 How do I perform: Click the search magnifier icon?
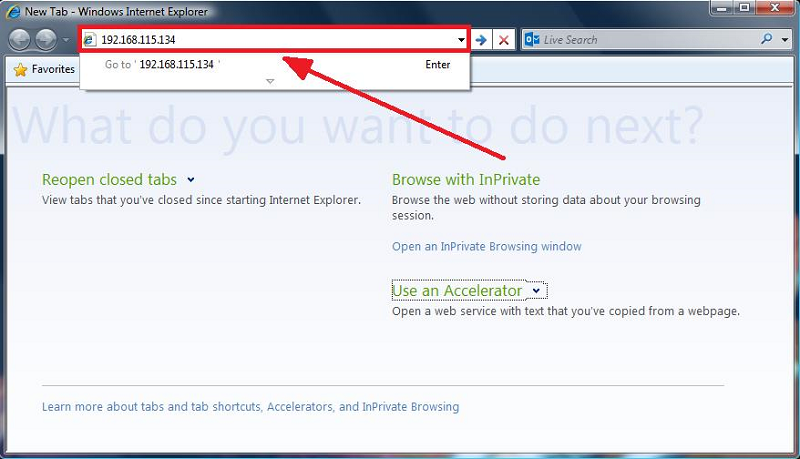coord(766,39)
